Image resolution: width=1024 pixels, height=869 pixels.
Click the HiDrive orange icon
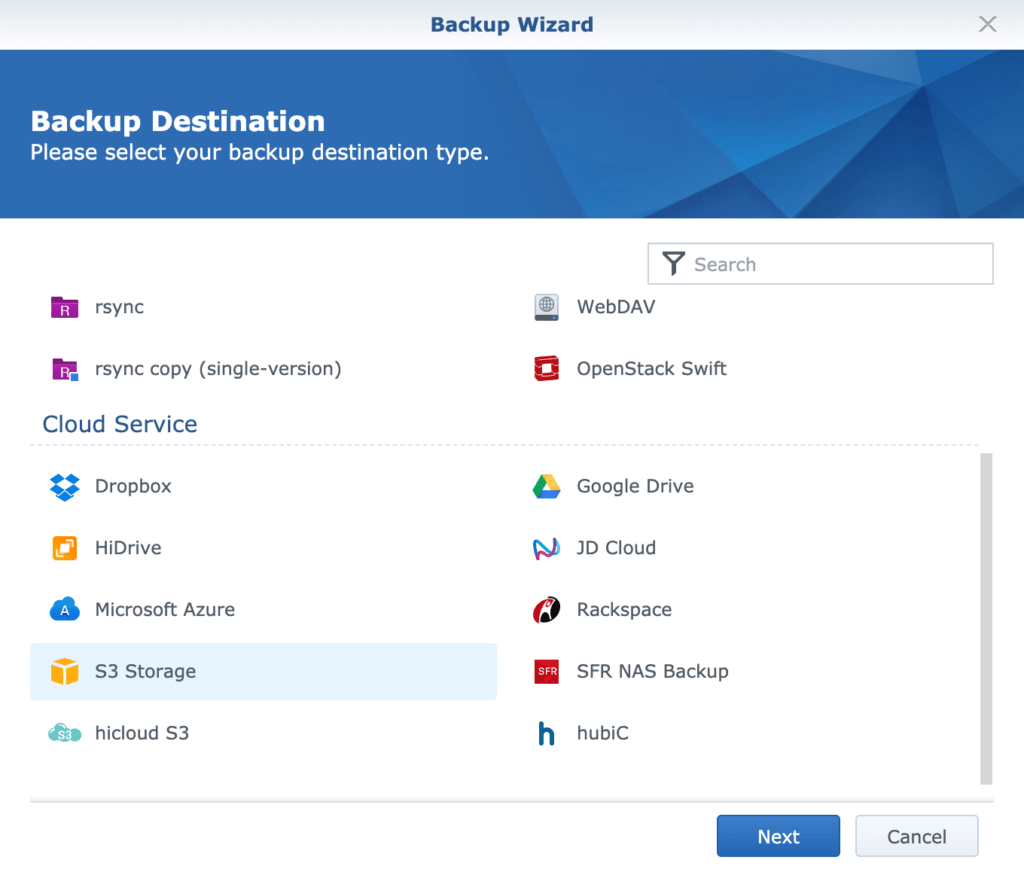[64, 548]
